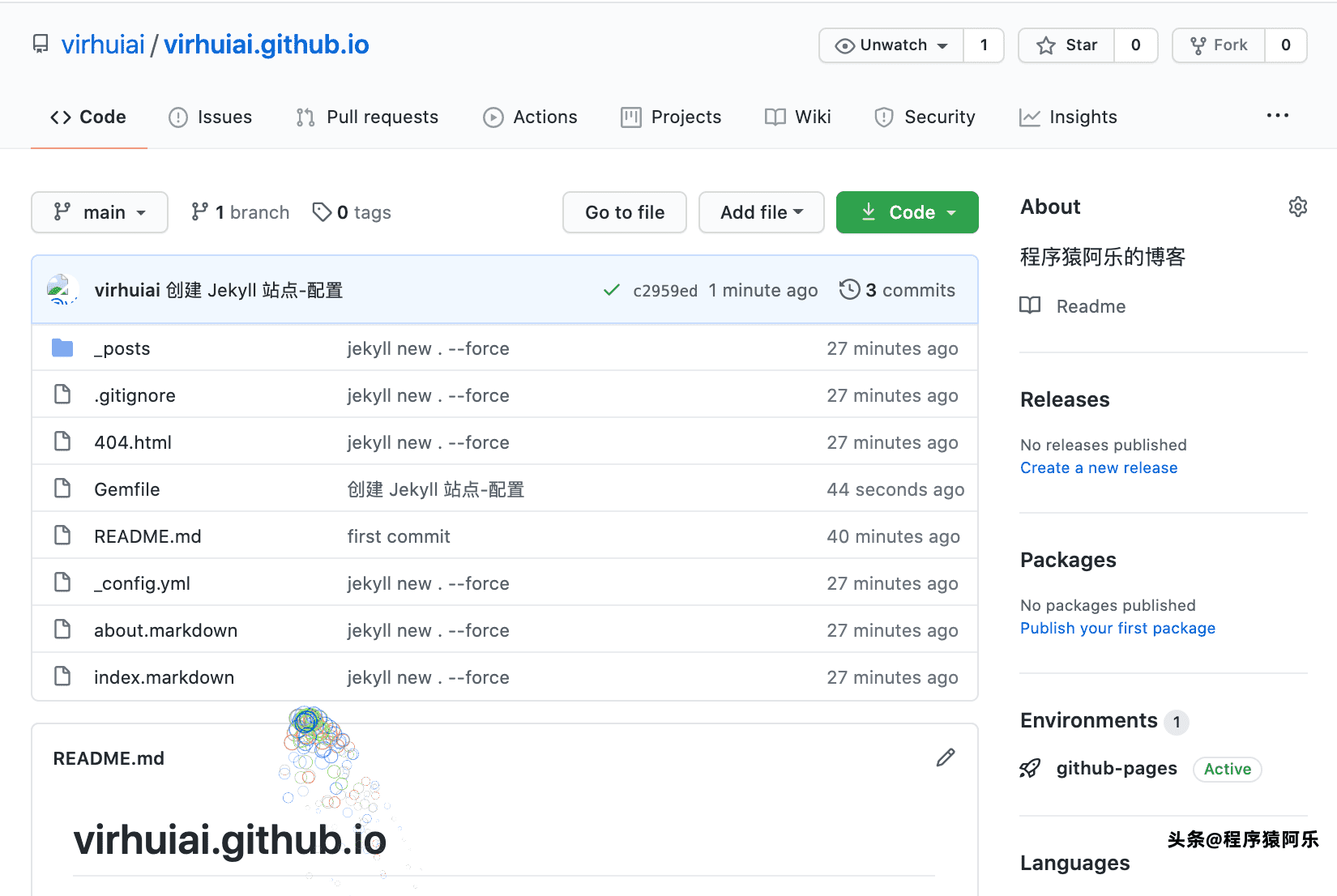Open the .gitignore file
The image size is (1337, 896).
(x=135, y=395)
